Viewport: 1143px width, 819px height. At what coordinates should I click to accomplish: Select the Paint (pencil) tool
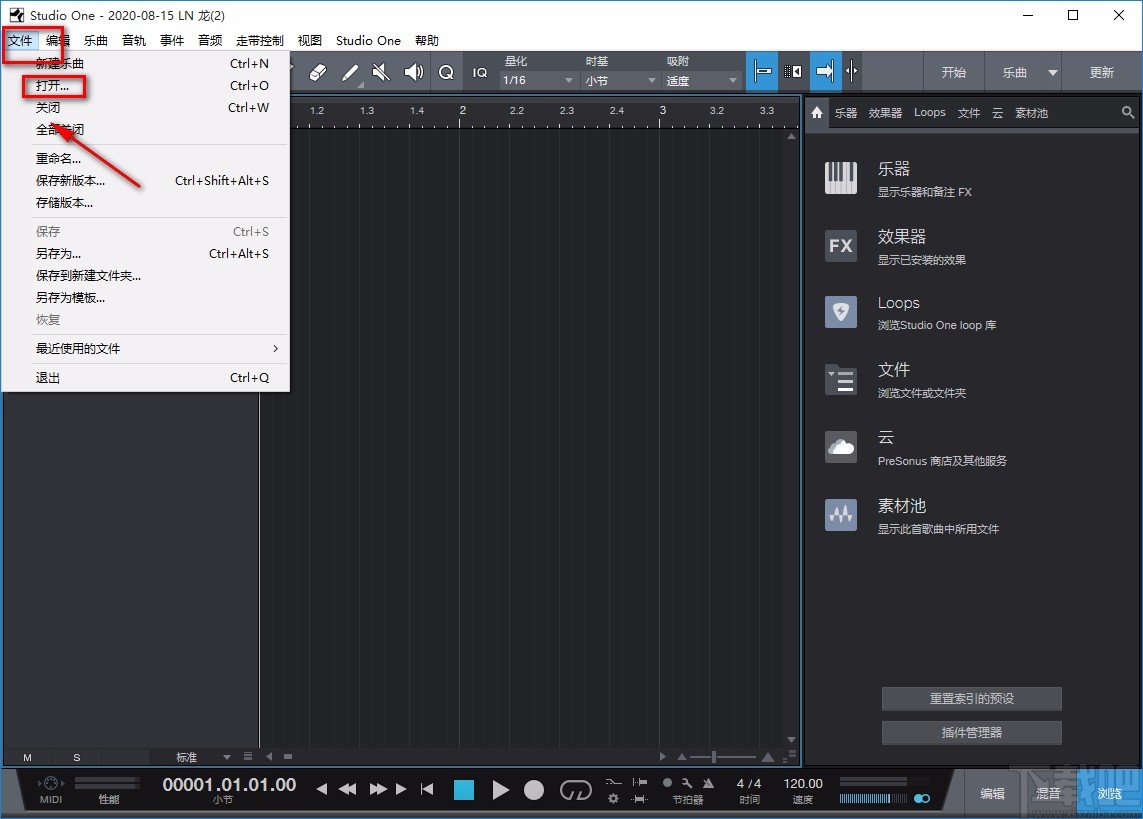pyautogui.click(x=350, y=72)
